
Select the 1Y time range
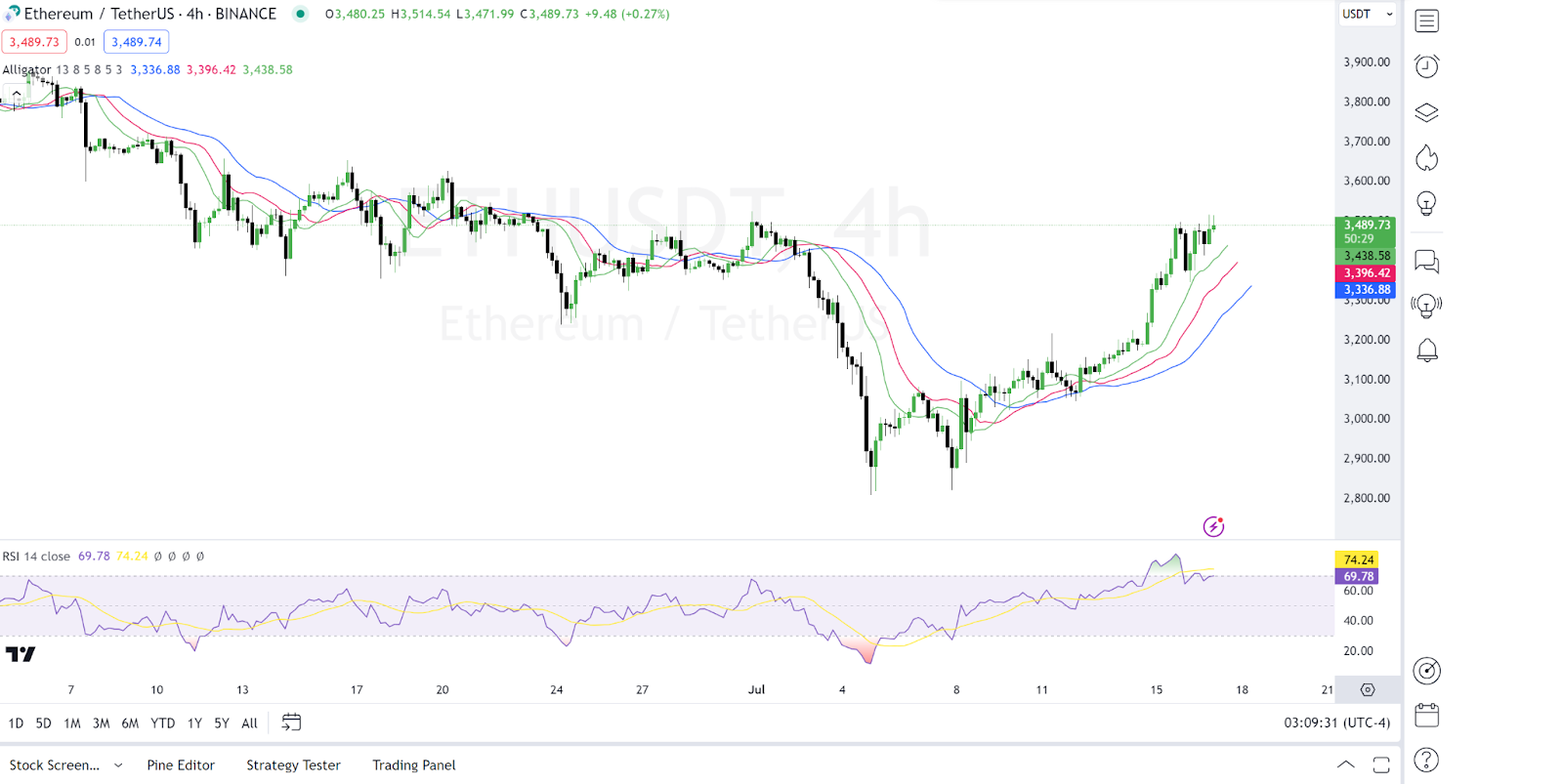pyautogui.click(x=194, y=723)
